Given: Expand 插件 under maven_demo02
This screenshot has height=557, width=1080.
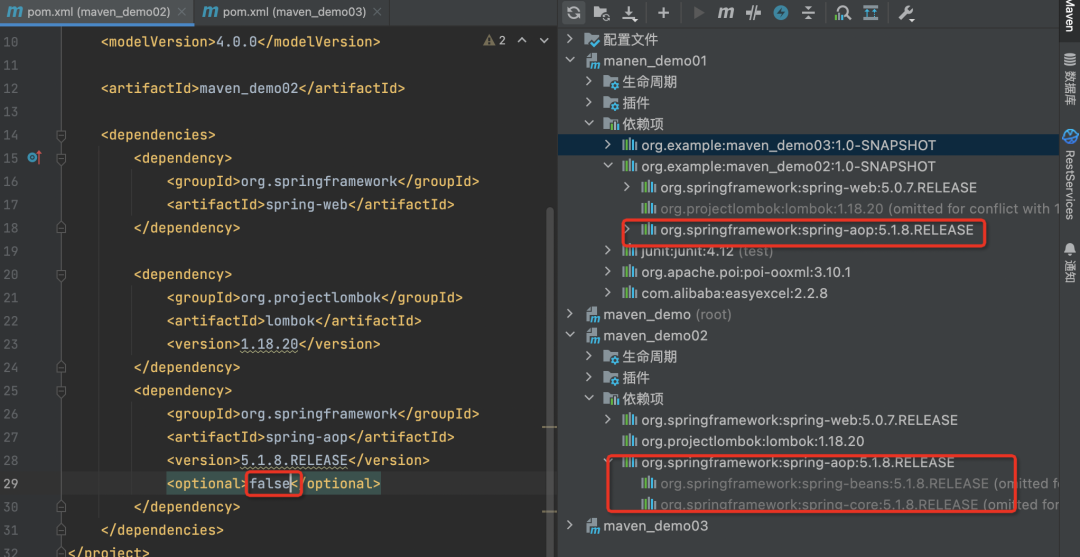Looking at the screenshot, I should click(x=589, y=378).
